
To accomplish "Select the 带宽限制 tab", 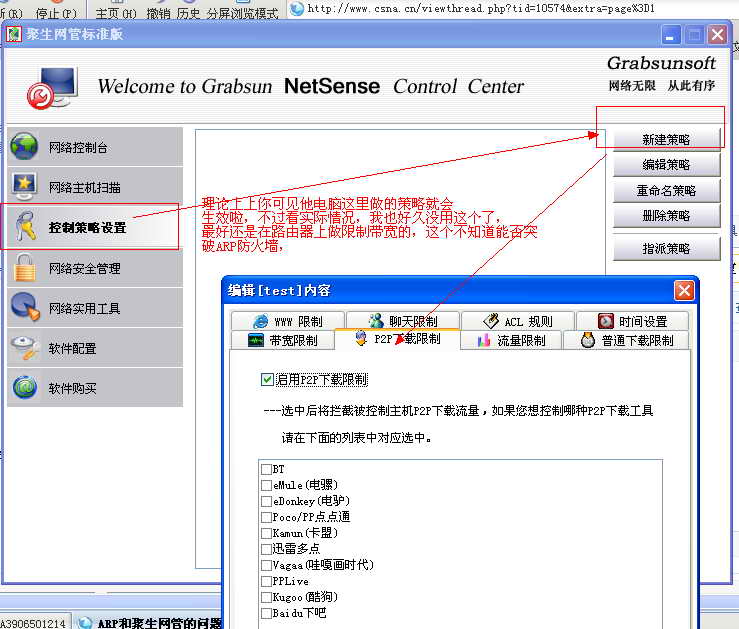I will coord(282,340).
